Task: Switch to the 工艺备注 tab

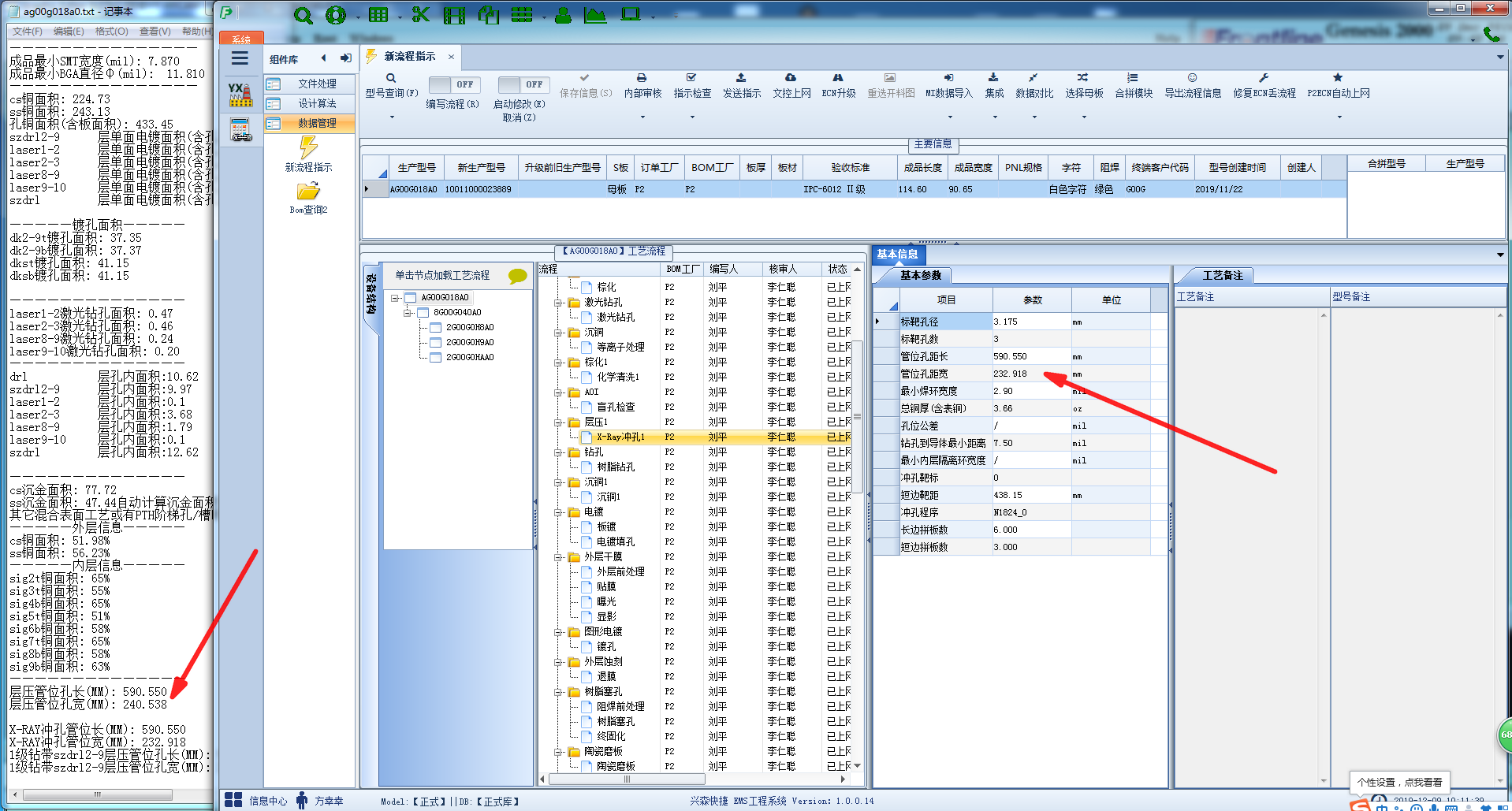Action: coord(1222,275)
